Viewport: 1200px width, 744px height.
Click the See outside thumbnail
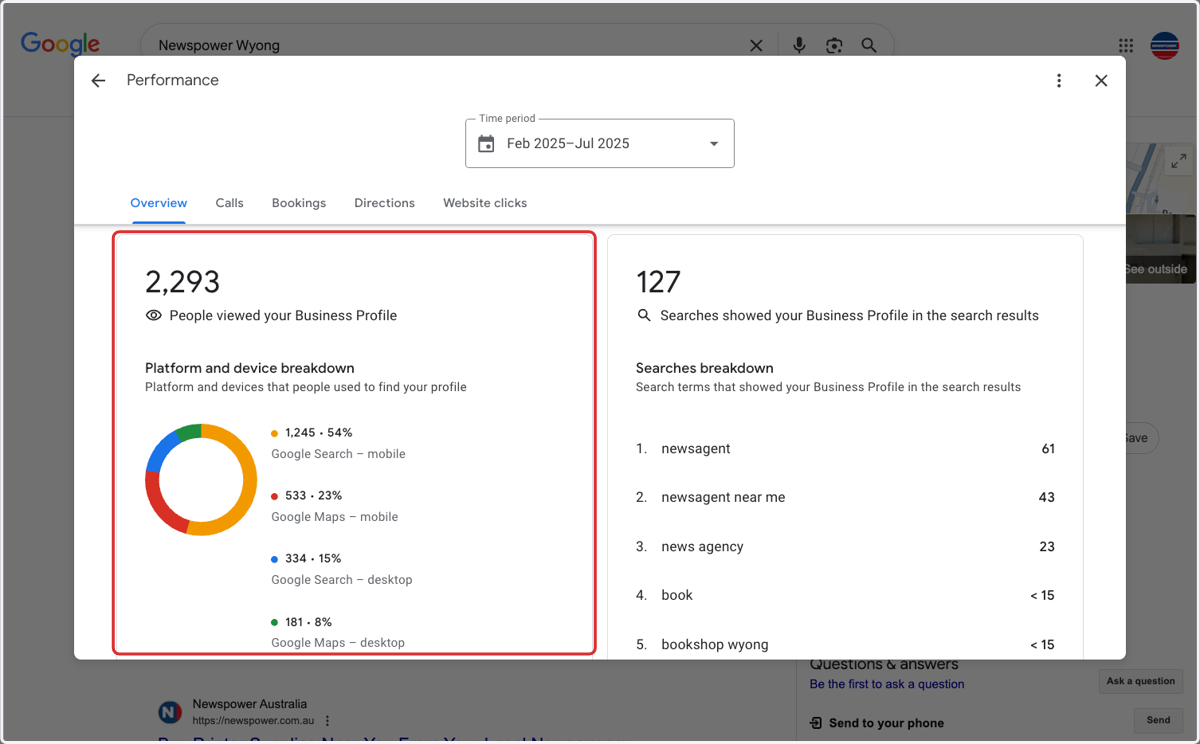pyautogui.click(x=1160, y=250)
